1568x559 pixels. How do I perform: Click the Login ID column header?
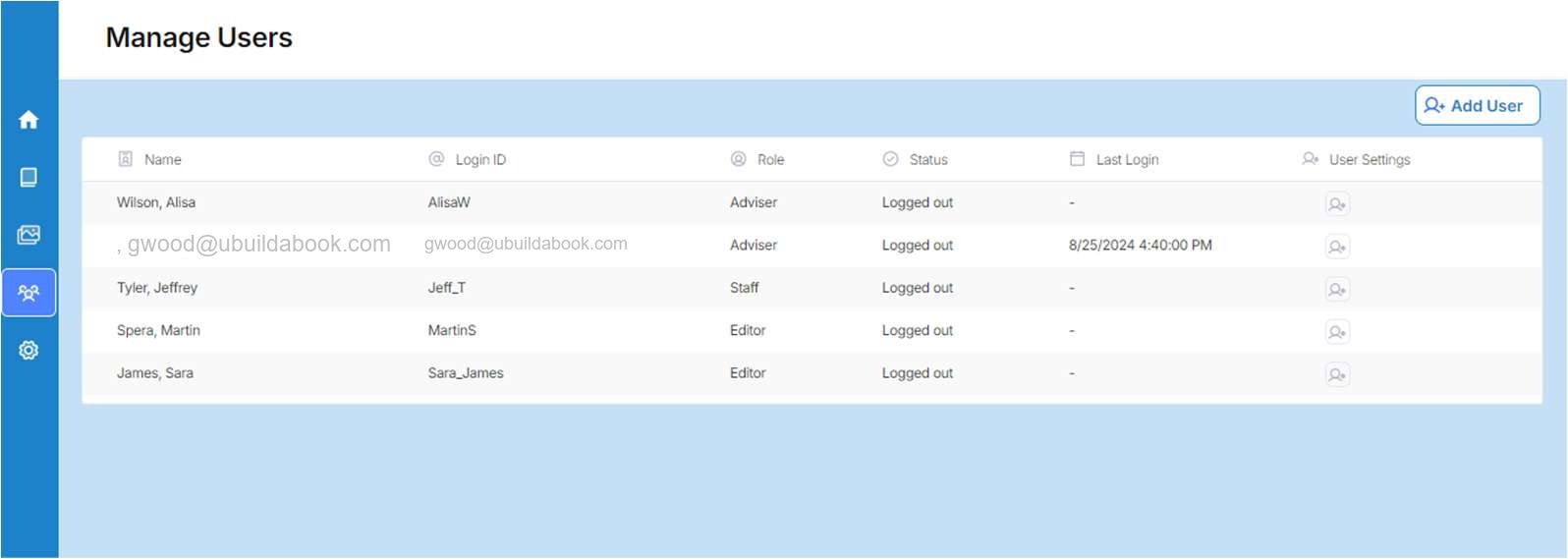480,159
